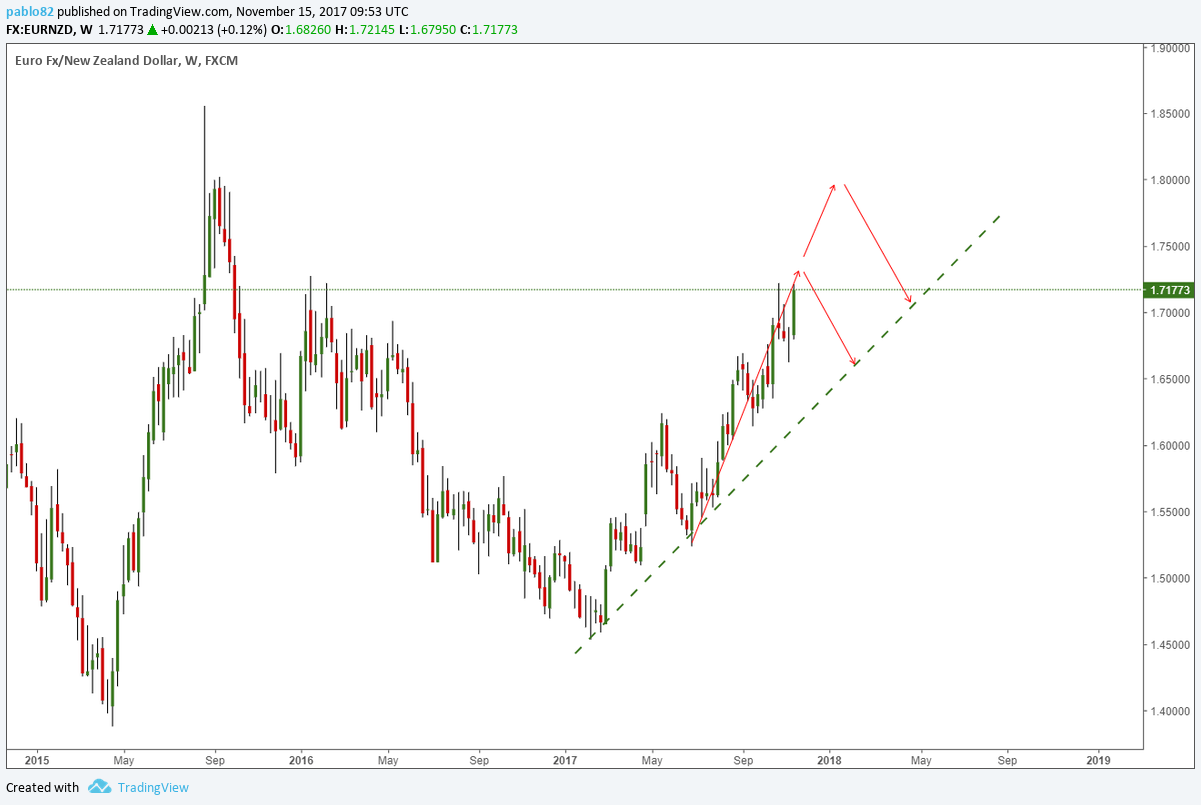Click the 2016 time axis label
Viewport: 1201px width, 805px height.
pos(301,759)
